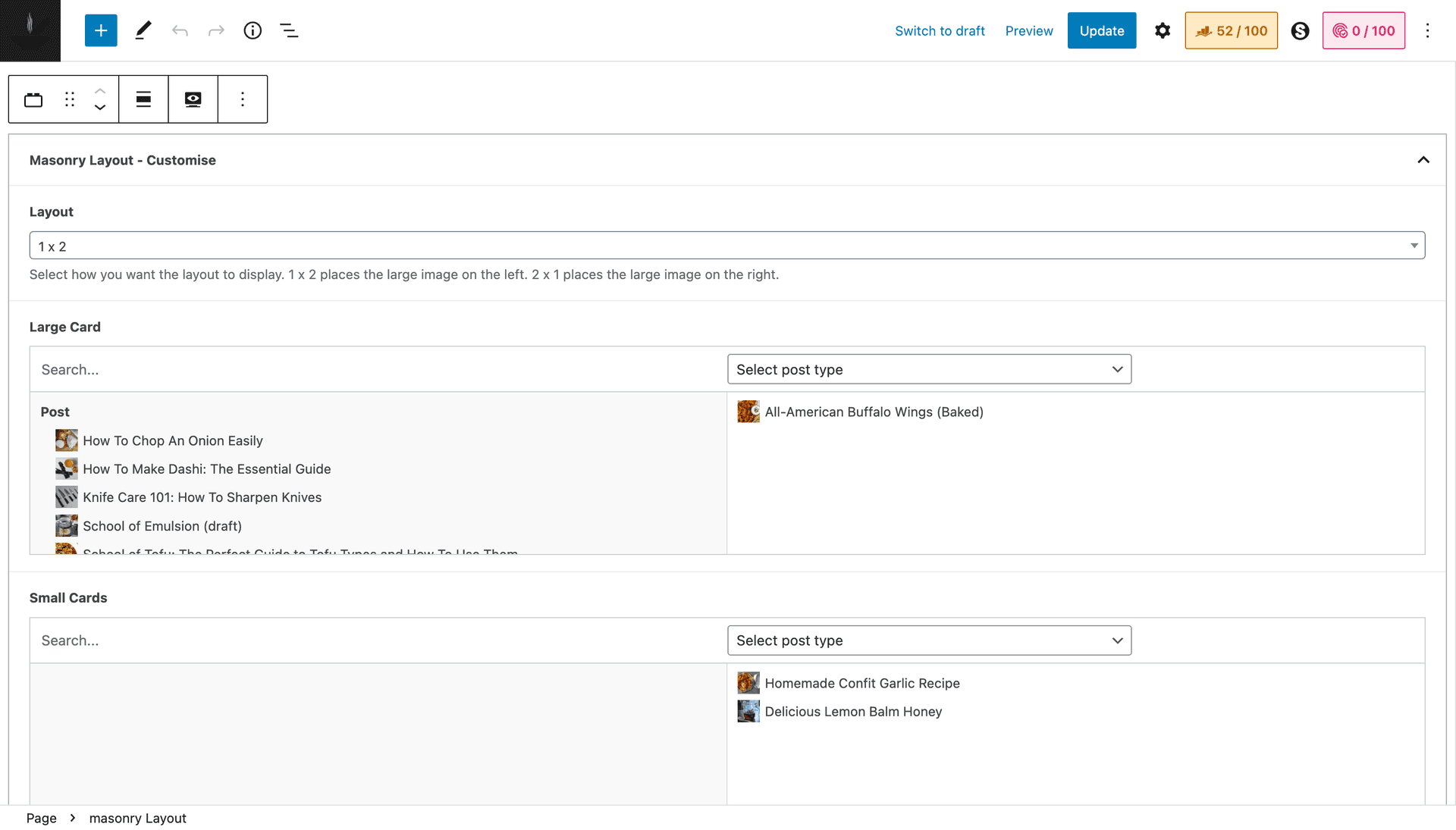Screen dimensions: 1456x830
Task: Click masonry Layout in breadcrumb
Action: click(x=137, y=818)
